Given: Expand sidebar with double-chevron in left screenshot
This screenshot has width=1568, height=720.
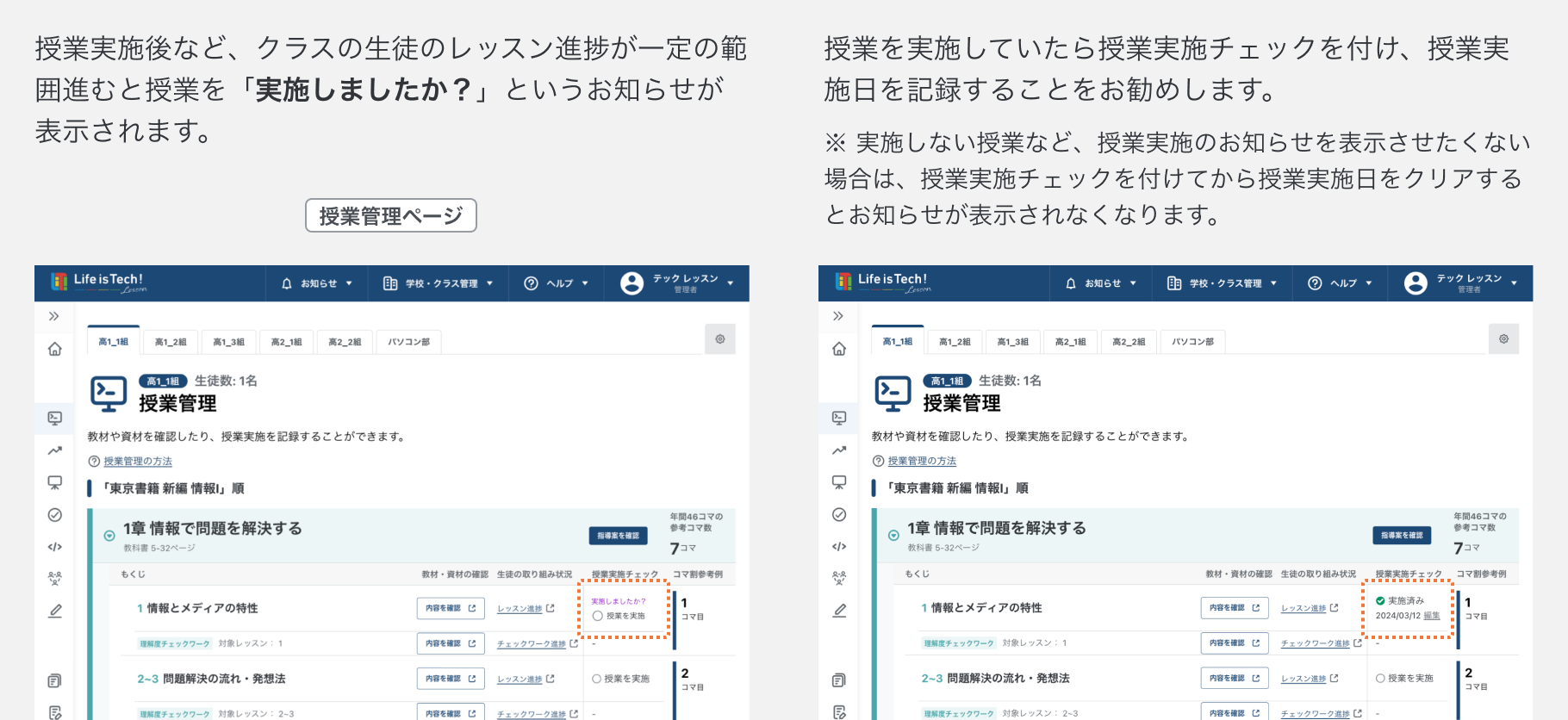Looking at the screenshot, I should coord(54,316).
